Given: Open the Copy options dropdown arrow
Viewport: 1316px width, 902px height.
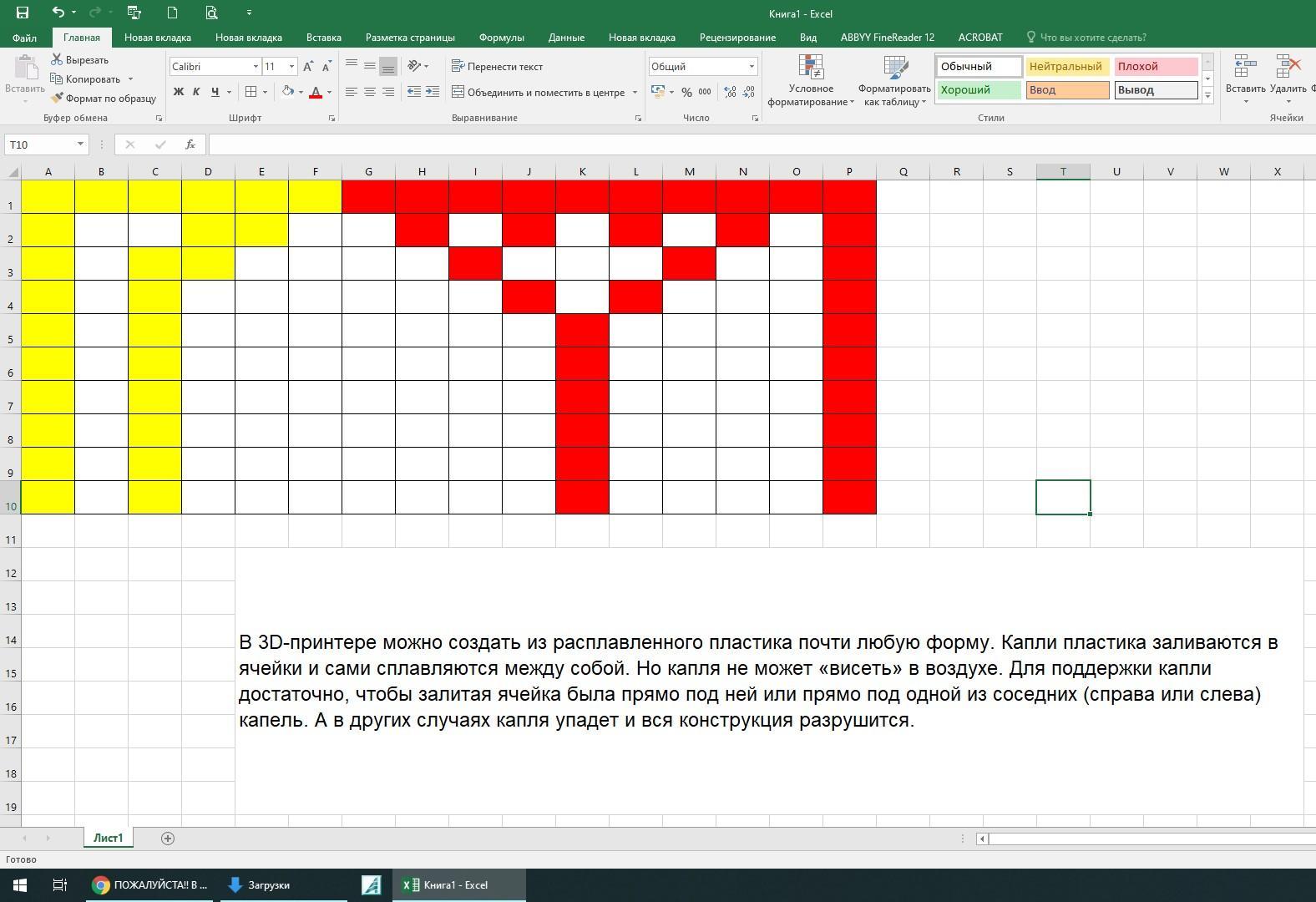Looking at the screenshot, I should pyautogui.click(x=130, y=79).
